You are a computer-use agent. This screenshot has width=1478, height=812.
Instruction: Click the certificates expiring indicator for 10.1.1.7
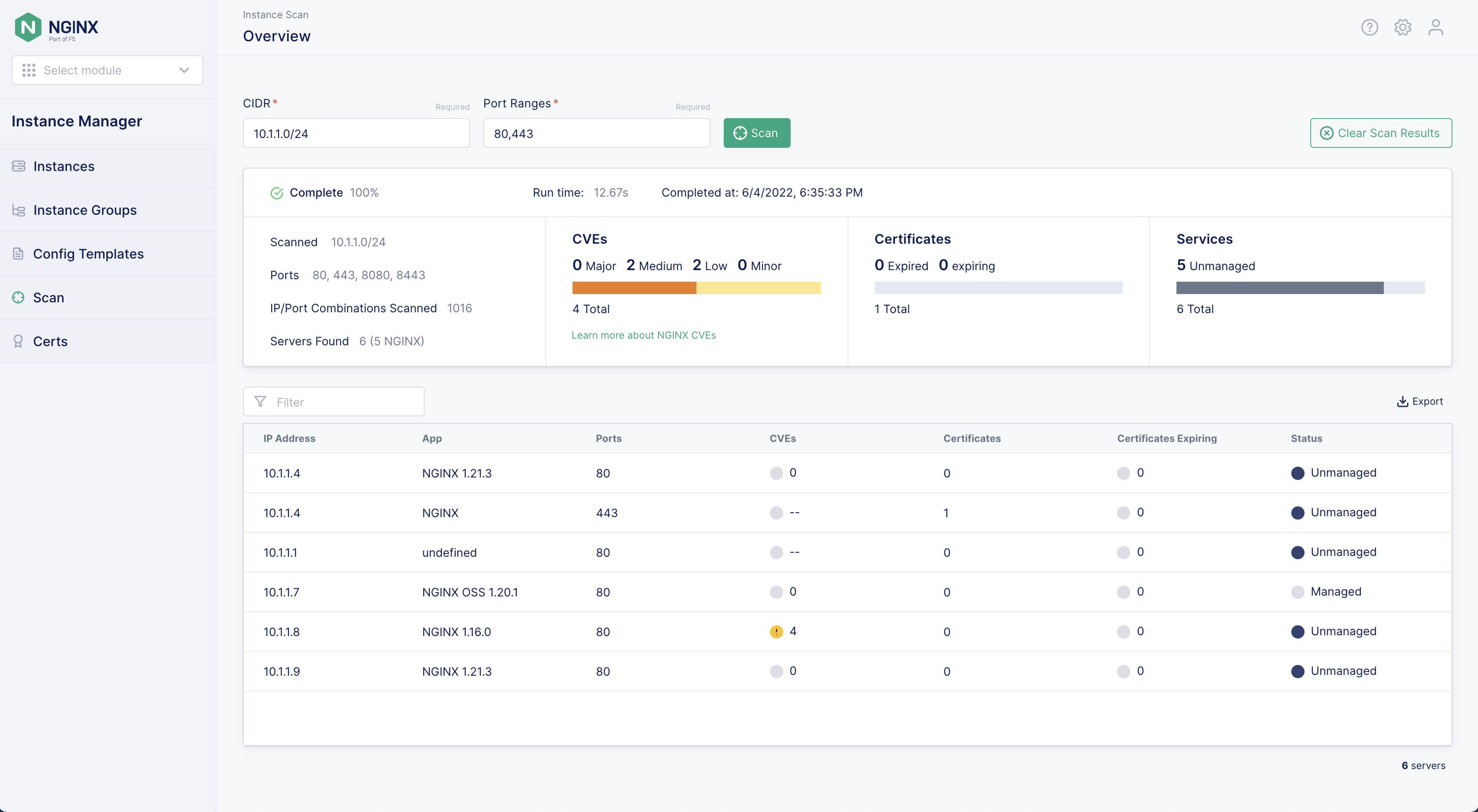pyautogui.click(x=1124, y=592)
